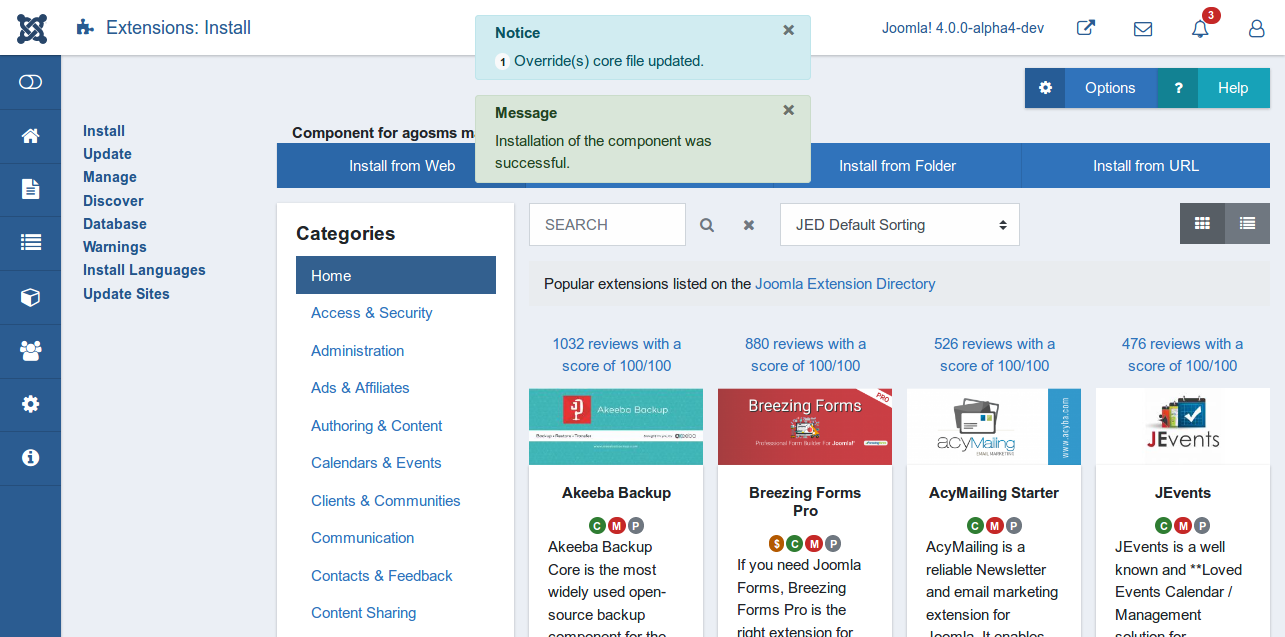Go to Update Sites in submenu
The width and height of the screenshot is (1285, 637).
(x=126, y=294)
